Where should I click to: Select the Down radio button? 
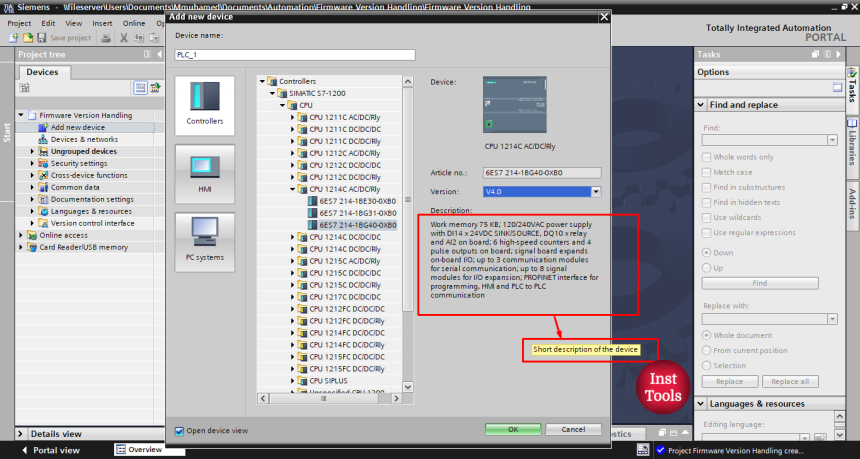[706, 253]
